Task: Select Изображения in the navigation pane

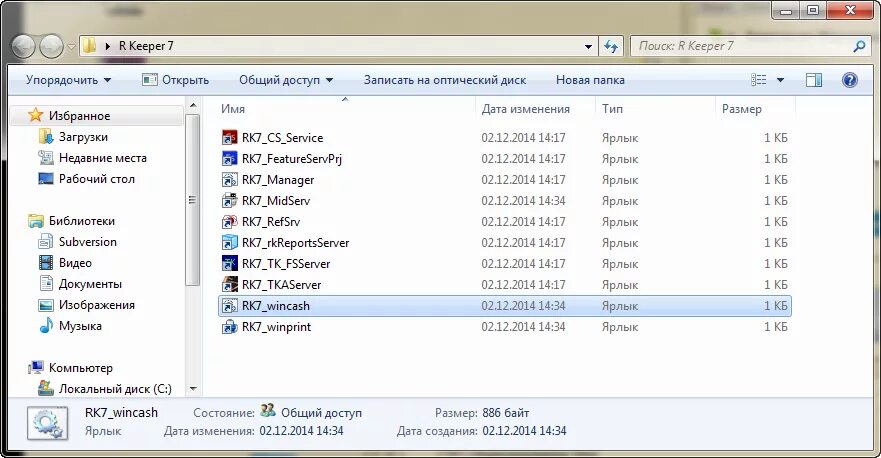Action: click(97, 305)
